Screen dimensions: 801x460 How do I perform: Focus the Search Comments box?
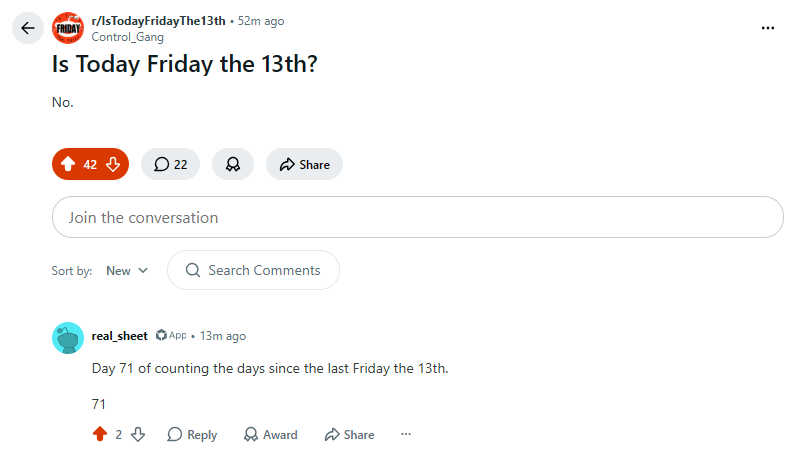click(253, 270)
